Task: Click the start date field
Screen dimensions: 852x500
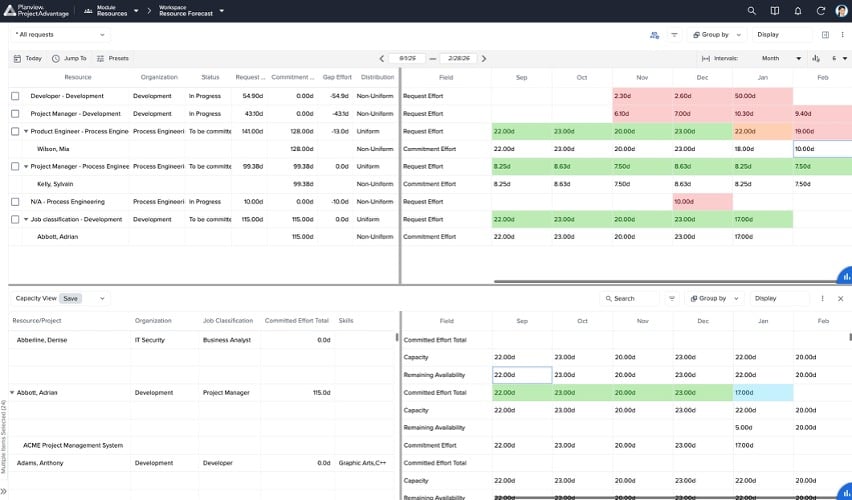Action: click(407, 58)
